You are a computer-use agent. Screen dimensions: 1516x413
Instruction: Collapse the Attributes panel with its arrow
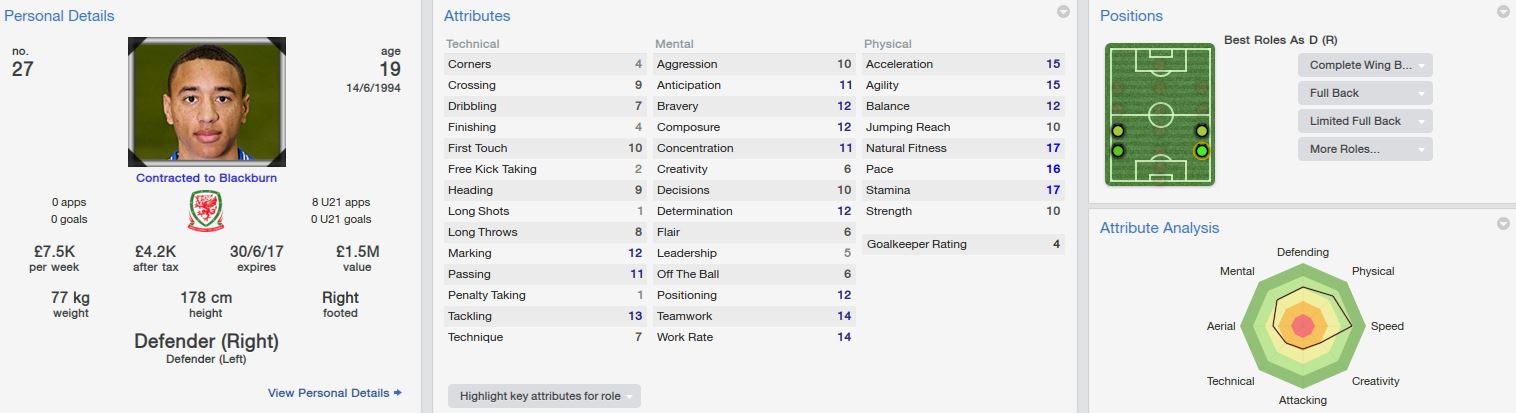coord(1063,12)
